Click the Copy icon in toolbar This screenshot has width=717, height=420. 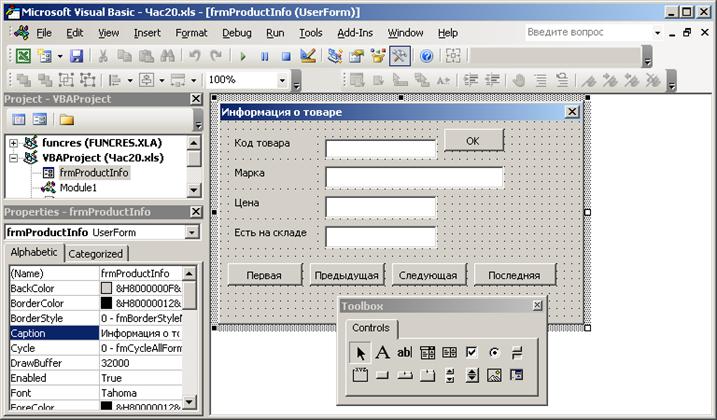coord(124,56)
